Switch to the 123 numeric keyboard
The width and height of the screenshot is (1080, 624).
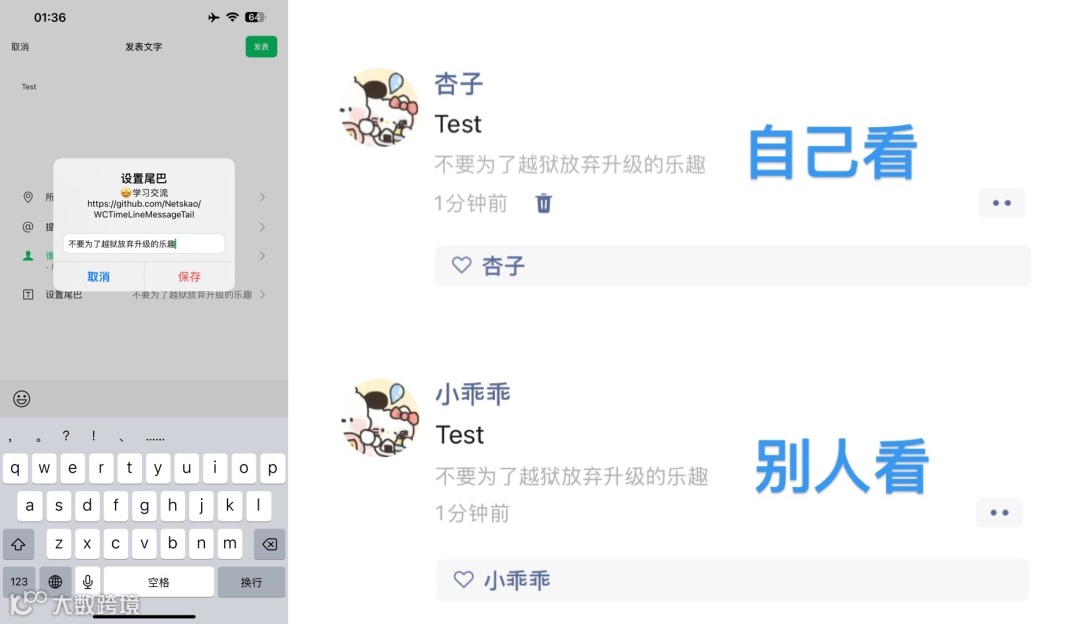coord(19,582)
